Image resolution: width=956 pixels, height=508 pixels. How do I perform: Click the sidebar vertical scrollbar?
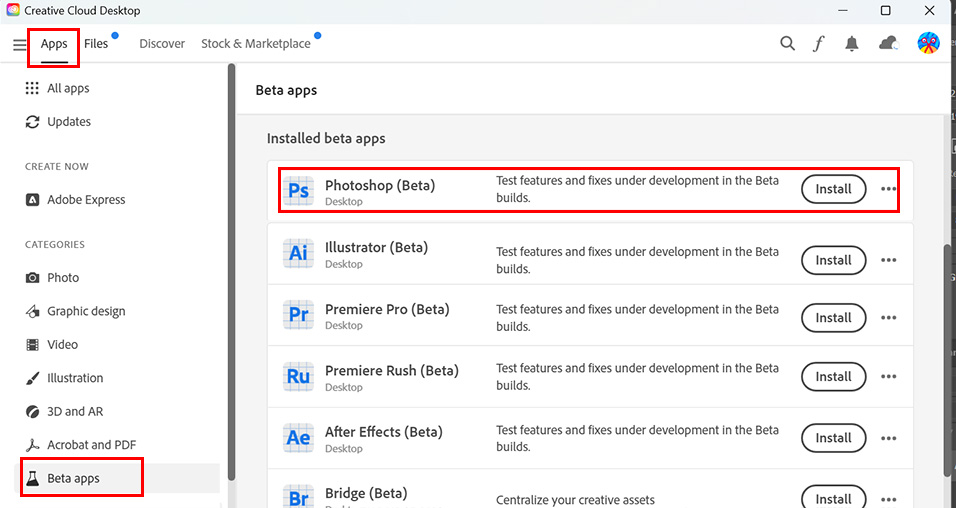(232, 270)
